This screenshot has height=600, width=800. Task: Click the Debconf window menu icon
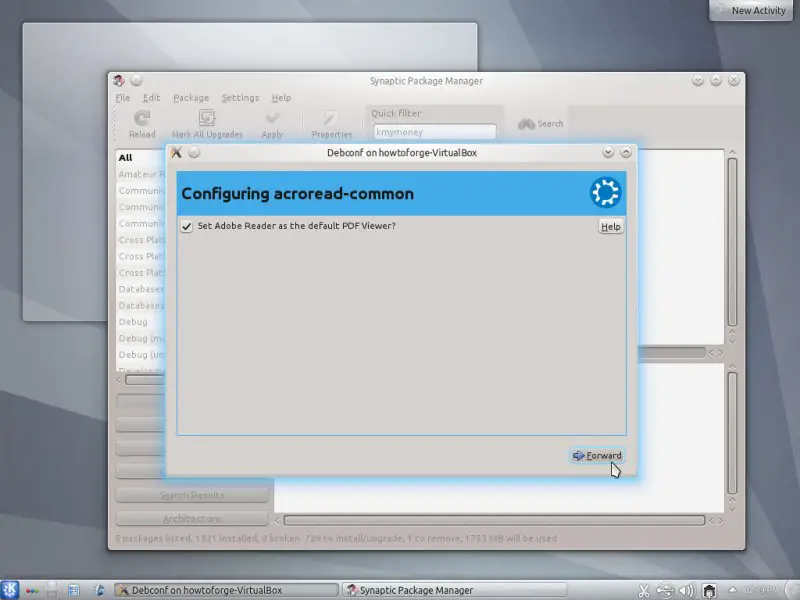(177, 152)
